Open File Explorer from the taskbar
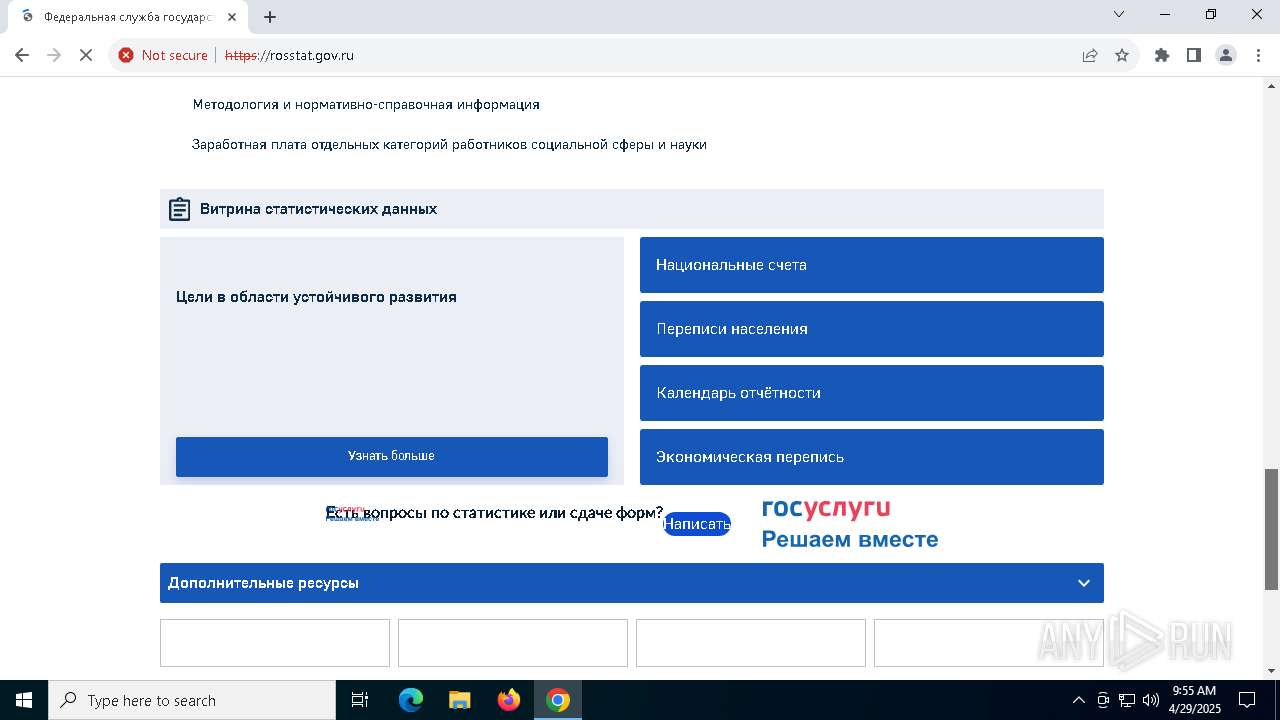Viewport: 1280px width, 720px height. (x=459, y=700)
